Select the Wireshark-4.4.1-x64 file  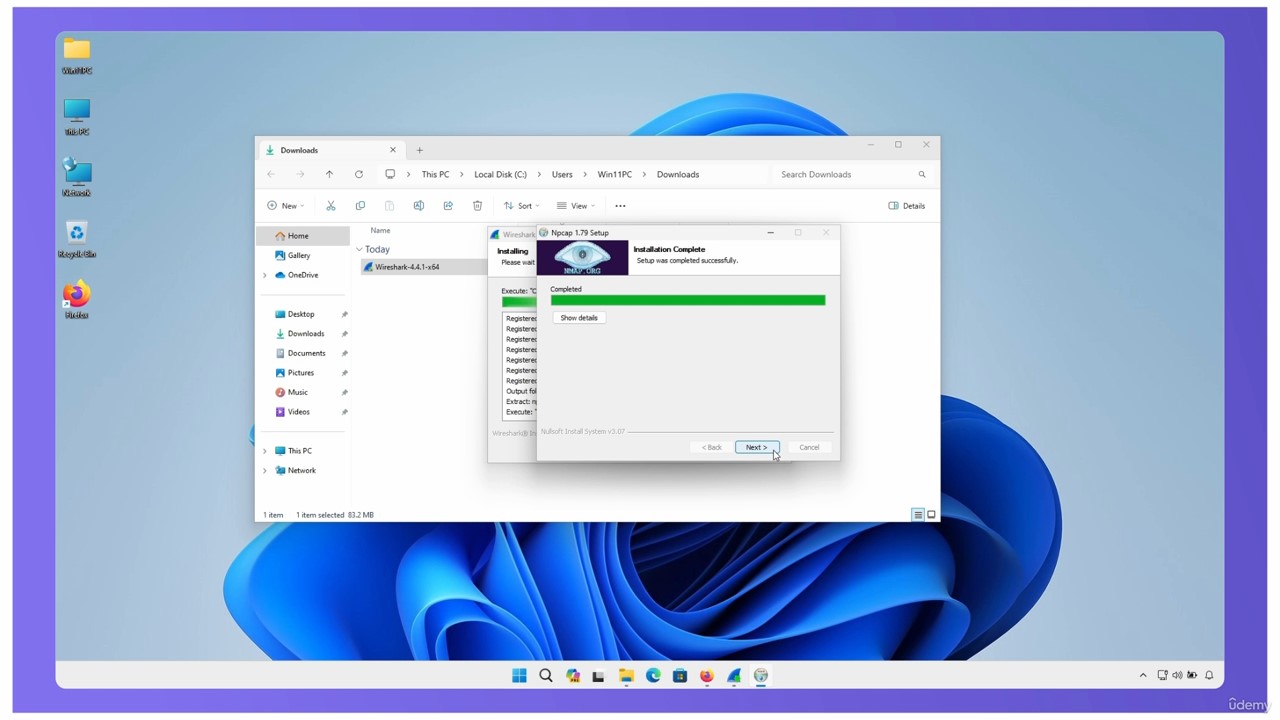pyautogui.click(x=407, y=267)
